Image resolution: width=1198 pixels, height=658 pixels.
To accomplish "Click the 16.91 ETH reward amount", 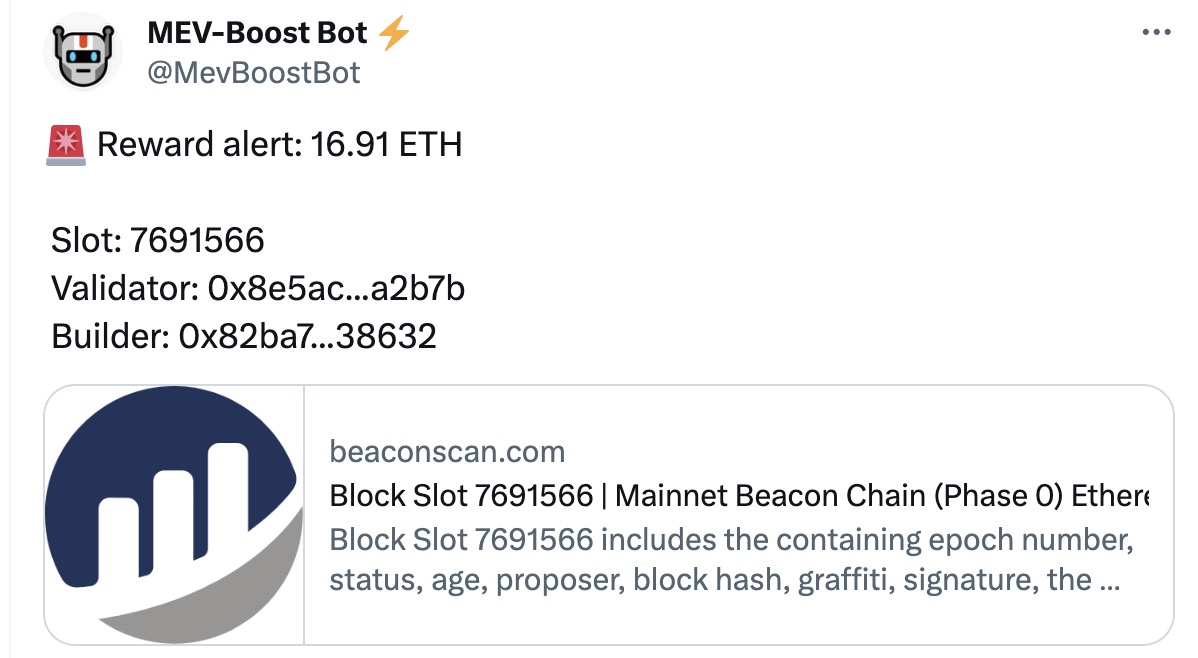I will [x=386, y=145].
